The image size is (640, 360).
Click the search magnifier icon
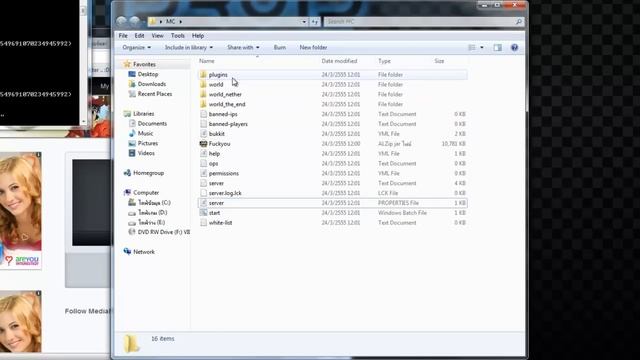coord(519,22)
